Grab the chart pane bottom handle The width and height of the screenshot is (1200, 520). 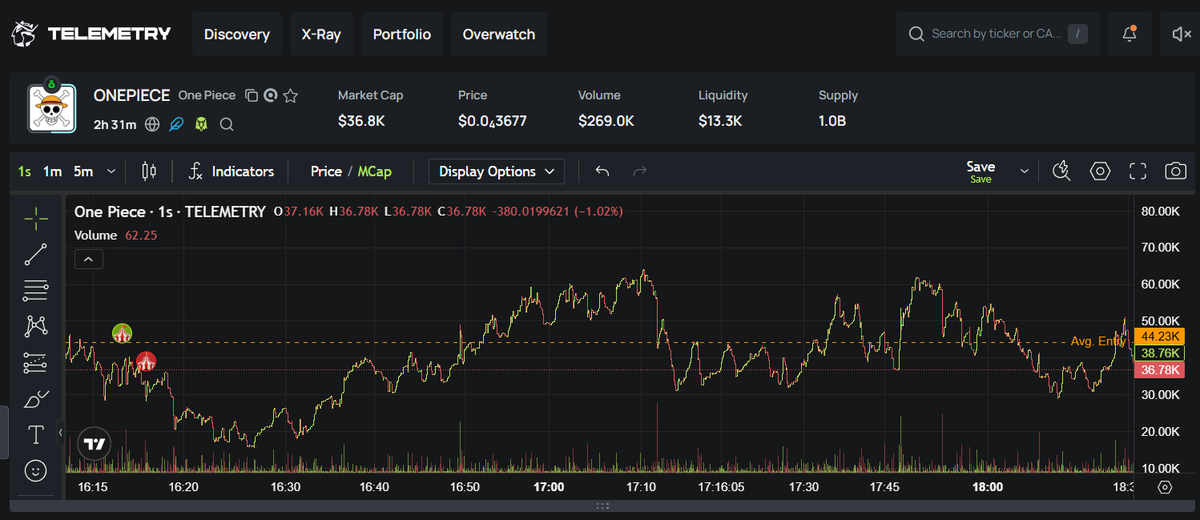tap(600, 506)
